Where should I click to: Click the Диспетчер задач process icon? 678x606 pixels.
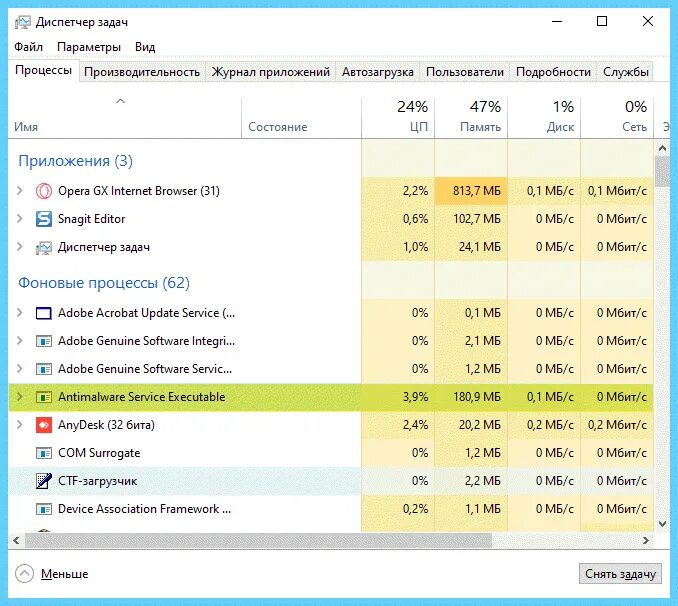tap(44, 247)
